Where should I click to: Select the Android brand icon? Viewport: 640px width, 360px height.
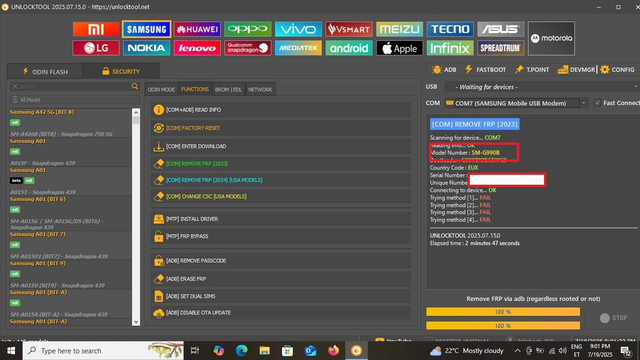(349, 48)
